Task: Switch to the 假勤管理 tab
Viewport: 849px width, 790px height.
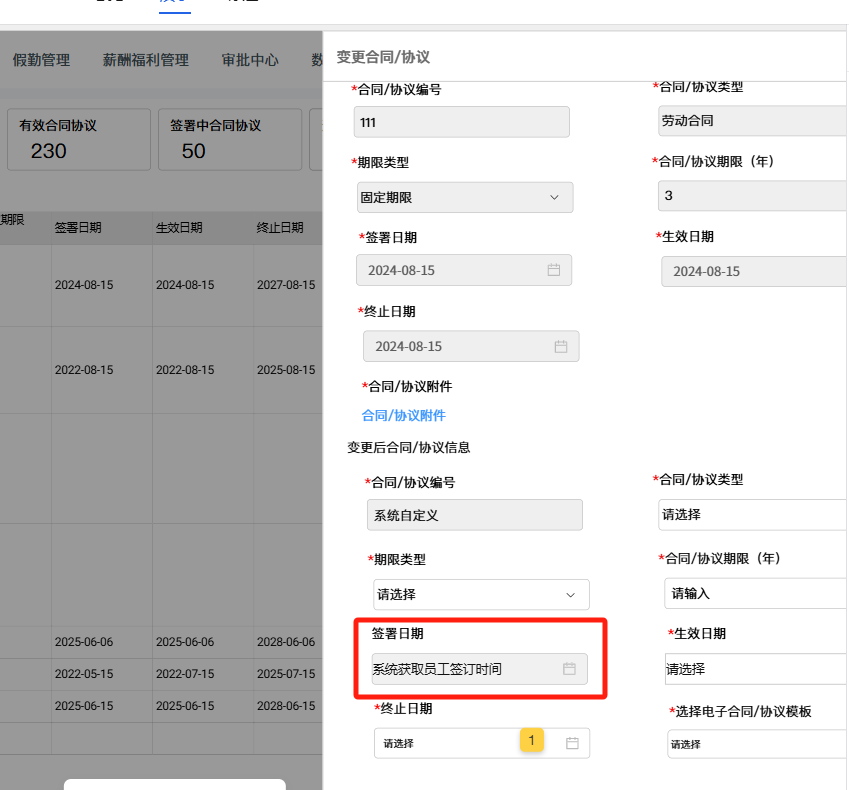Action: tap(41, 60)
